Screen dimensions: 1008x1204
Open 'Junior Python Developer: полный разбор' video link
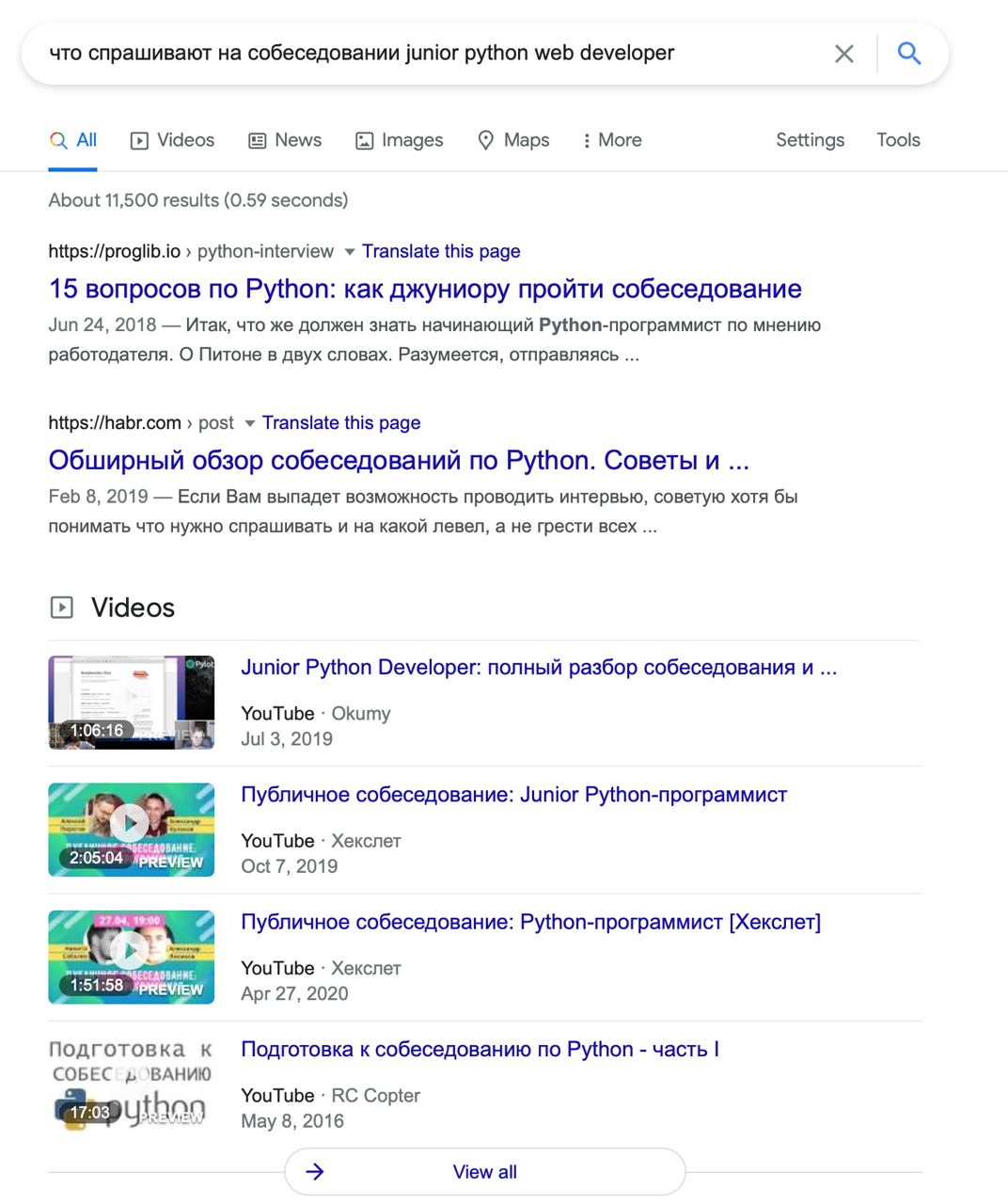pos(539,667)
